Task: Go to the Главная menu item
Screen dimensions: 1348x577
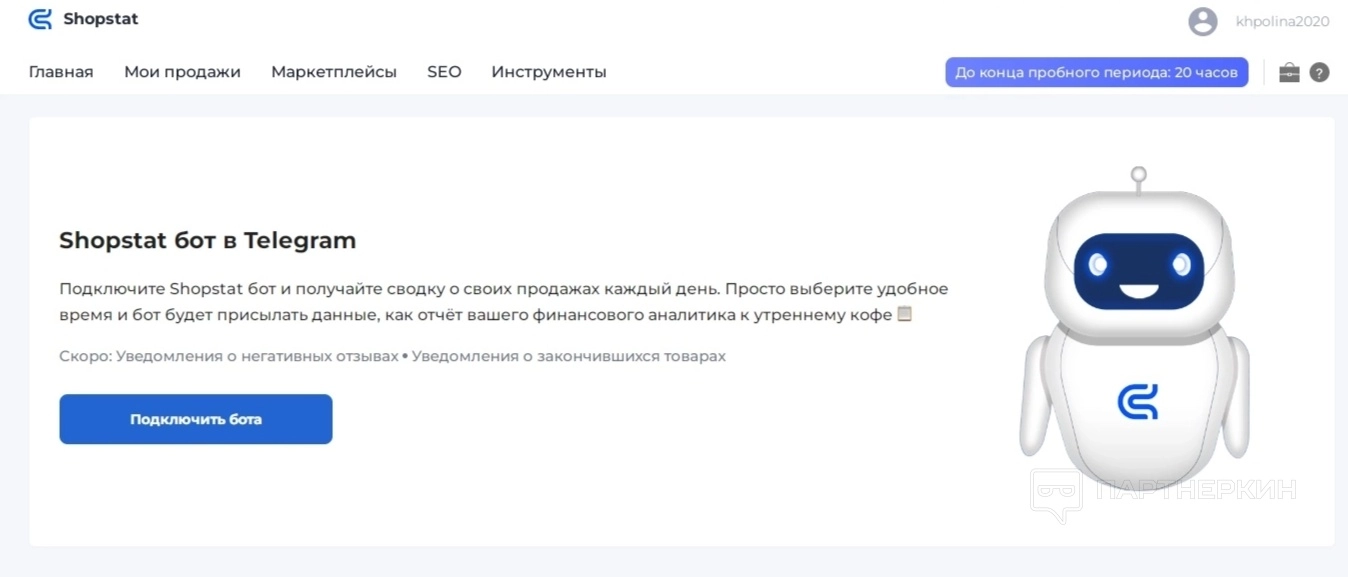Action: [61, 72]
